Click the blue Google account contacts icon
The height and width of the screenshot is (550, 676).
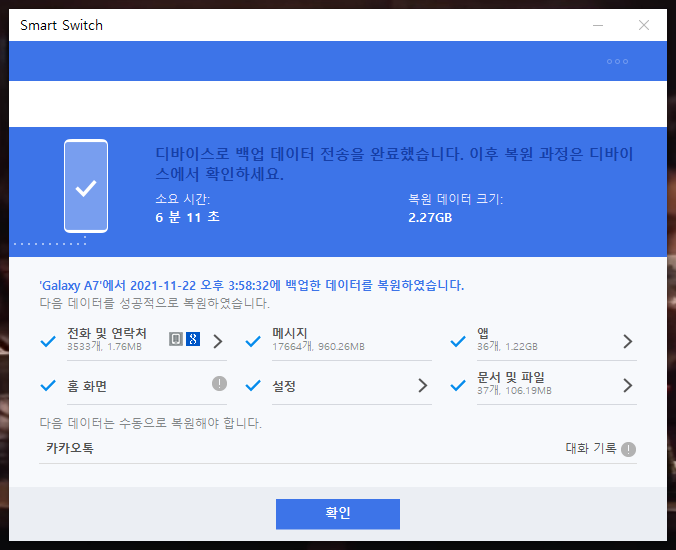coord(193,339)
